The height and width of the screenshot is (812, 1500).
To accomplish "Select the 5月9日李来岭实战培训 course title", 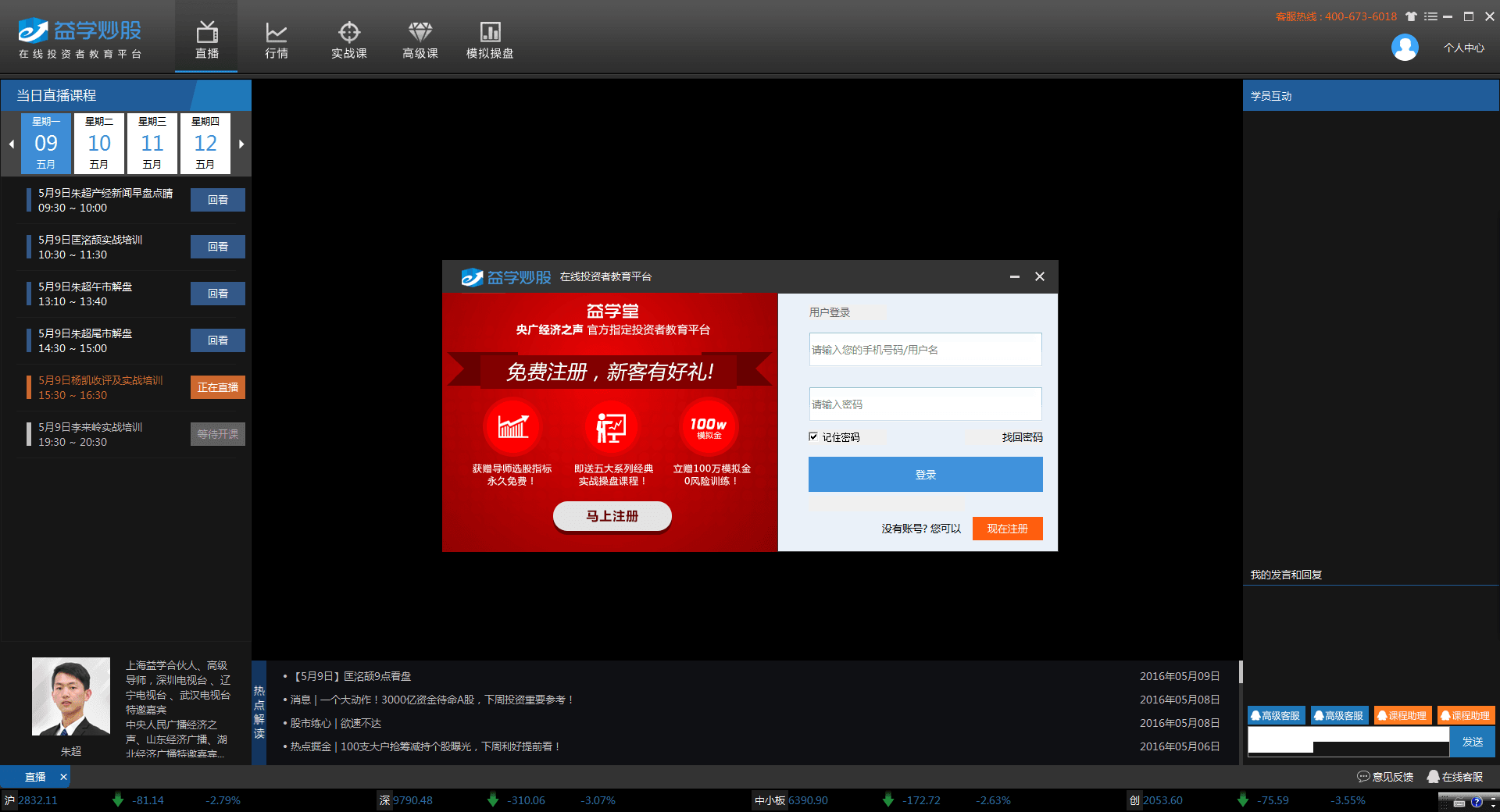I will tap(91, 427).
